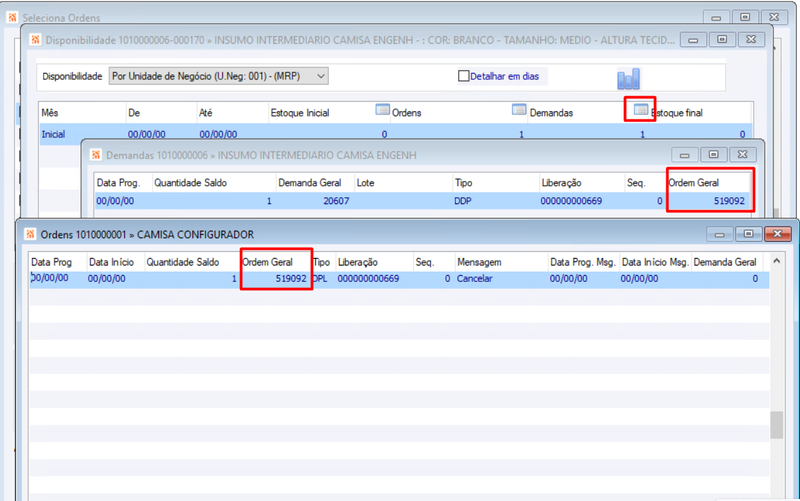Click Demanda Geral header in Ordens window

pyautogui.click(x=727, y=262)
